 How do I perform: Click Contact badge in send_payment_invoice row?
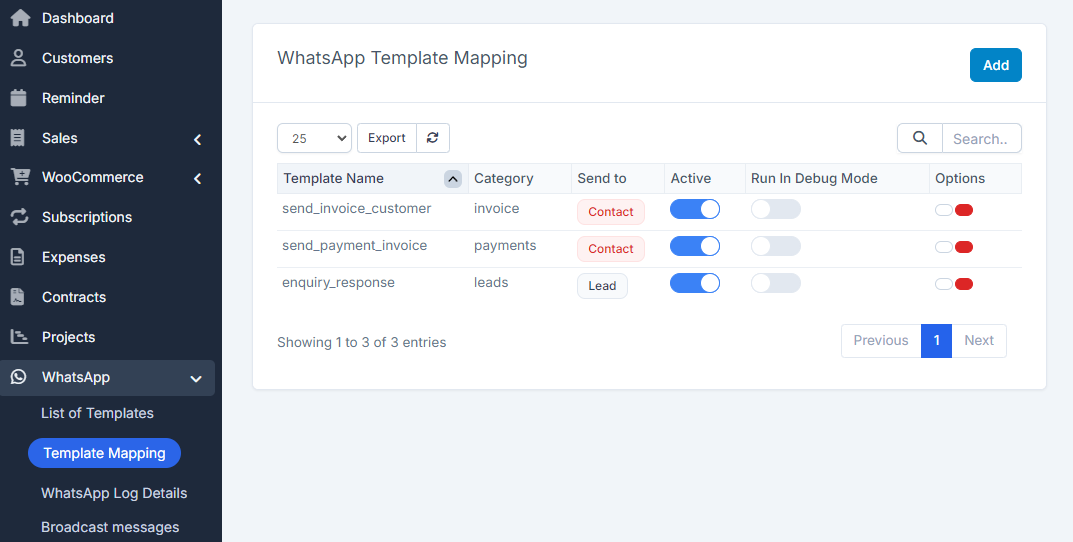(611, 249)
